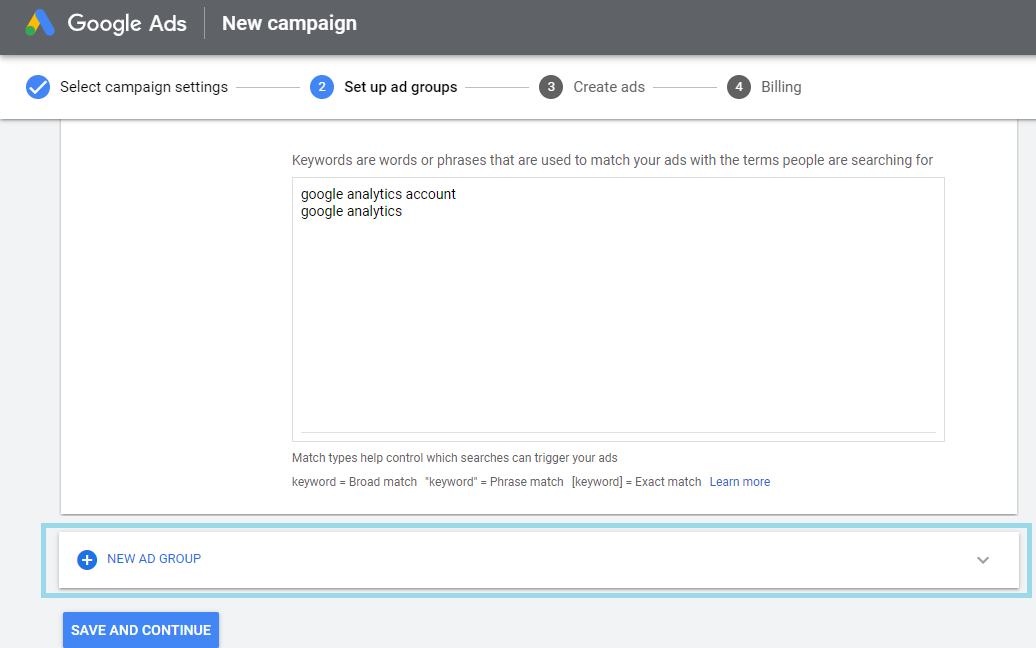Image resolution: width=1036 pixels, height=648 pixels.
Task: Click the step 4 circle icon
Action: (x=739, y=87)
